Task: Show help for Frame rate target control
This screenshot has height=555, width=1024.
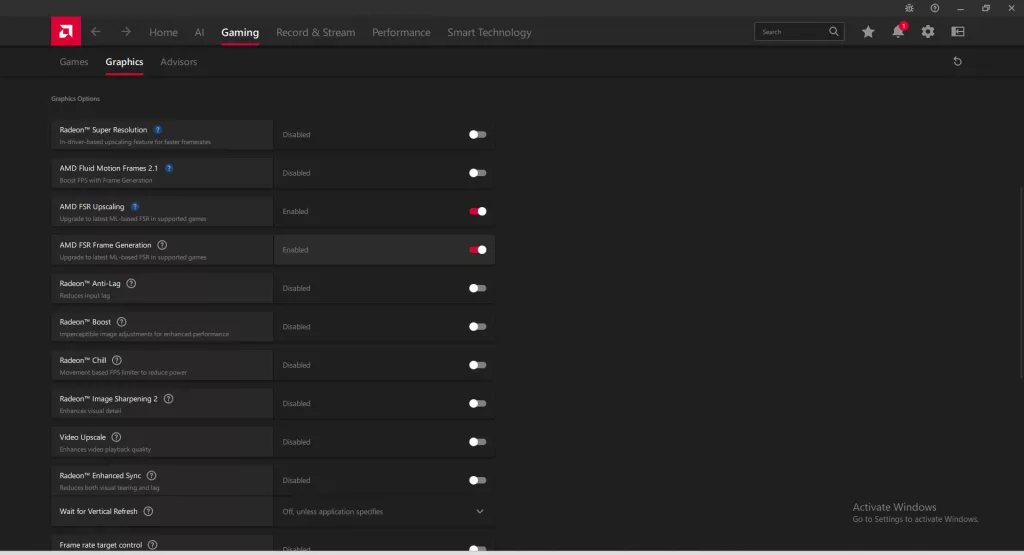Action: tap(152, 545)
